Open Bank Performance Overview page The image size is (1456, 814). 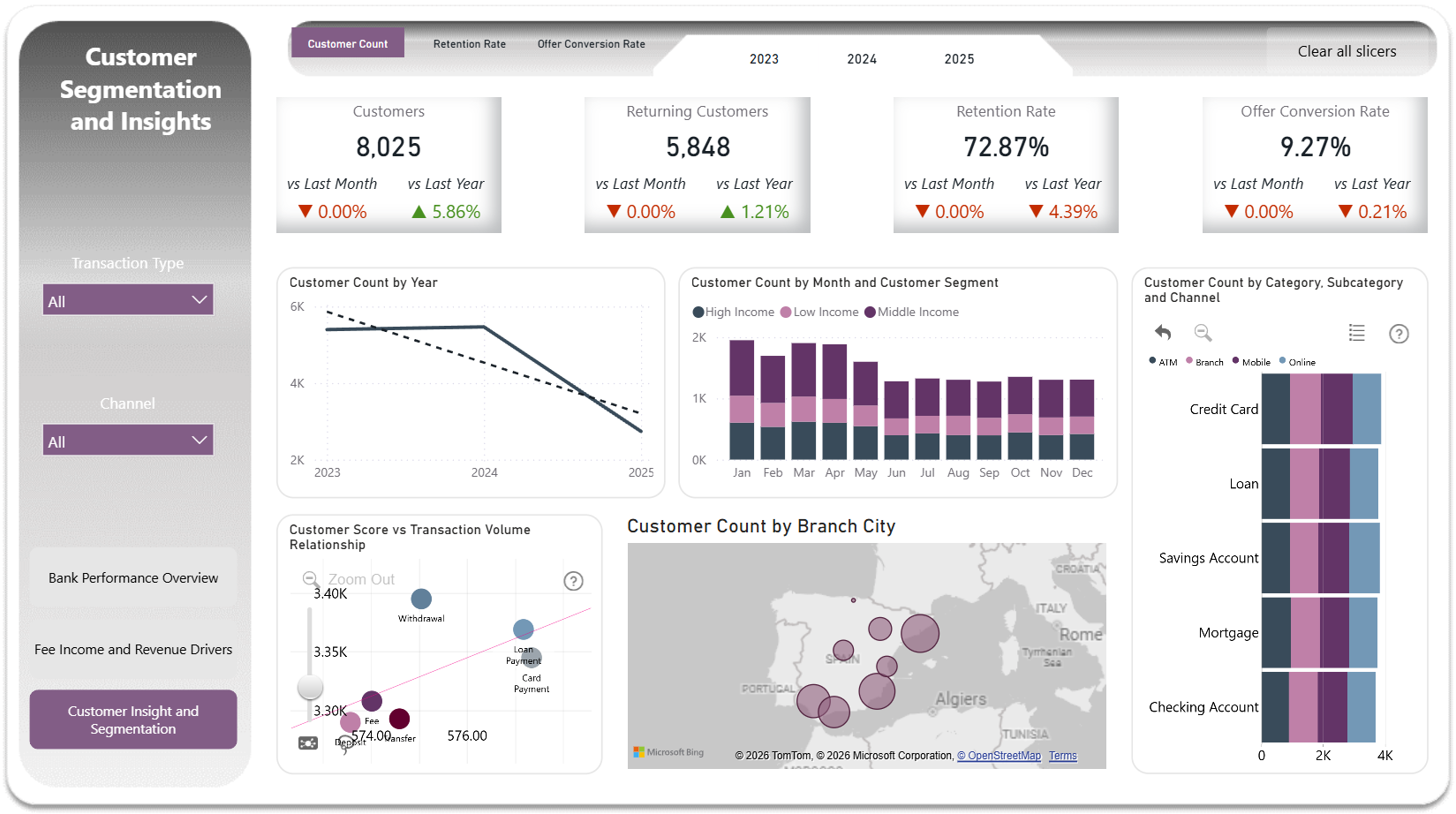point(133,577)
